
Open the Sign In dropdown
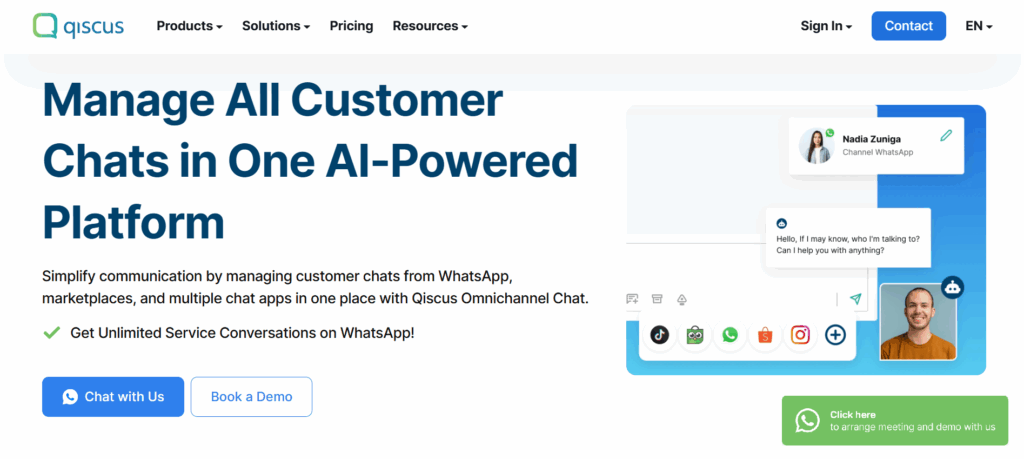pos(826,26)
